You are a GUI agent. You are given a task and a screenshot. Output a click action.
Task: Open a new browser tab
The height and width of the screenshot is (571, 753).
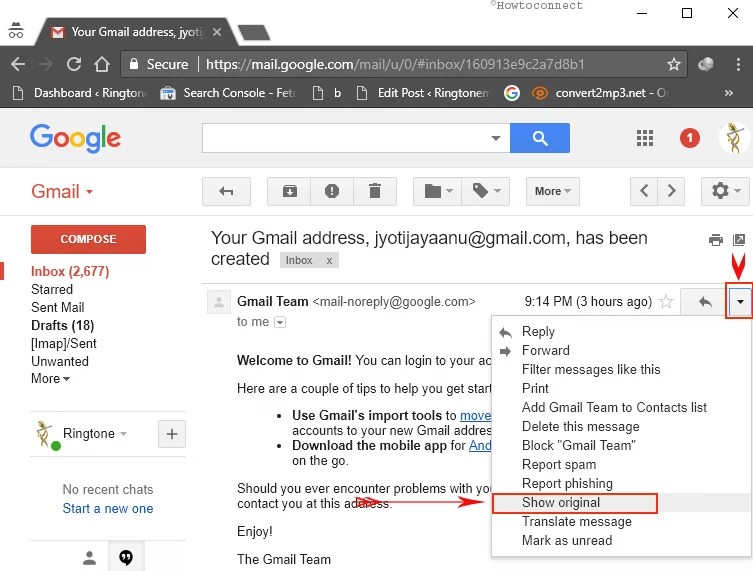click(x=254, y=33)
